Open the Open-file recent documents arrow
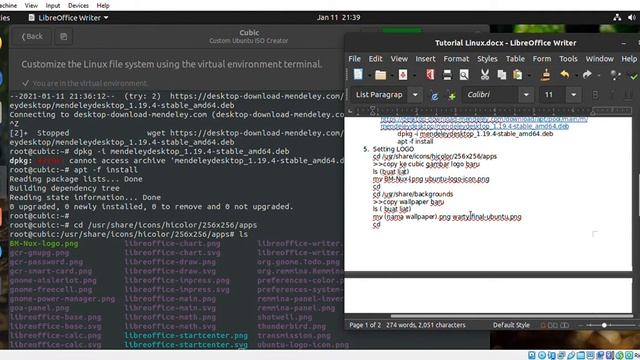The height and width of the screenshot is (360, 640). [391, 76]
